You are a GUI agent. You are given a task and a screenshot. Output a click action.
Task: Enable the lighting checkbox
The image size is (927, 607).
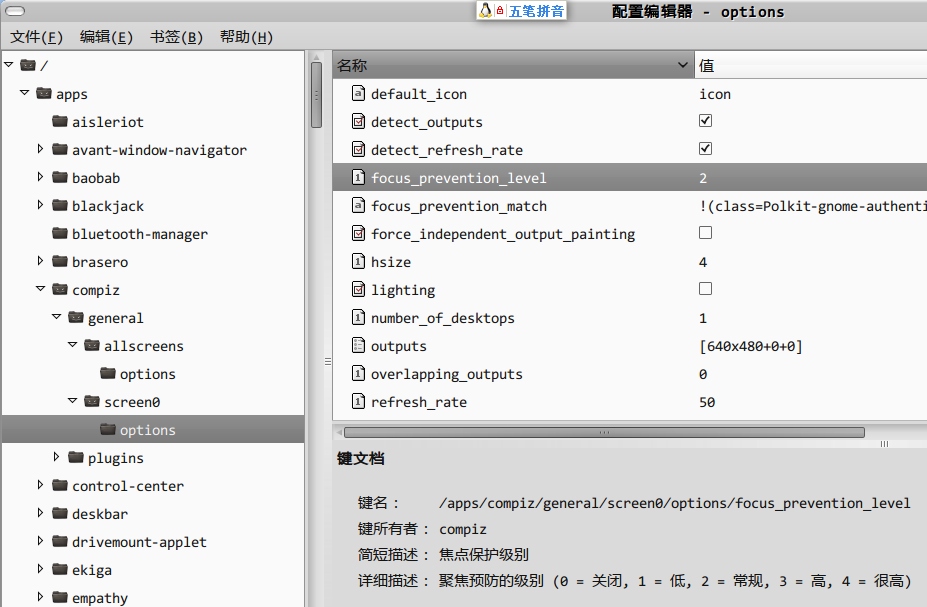pyautogui.click(x=705, y=288)
